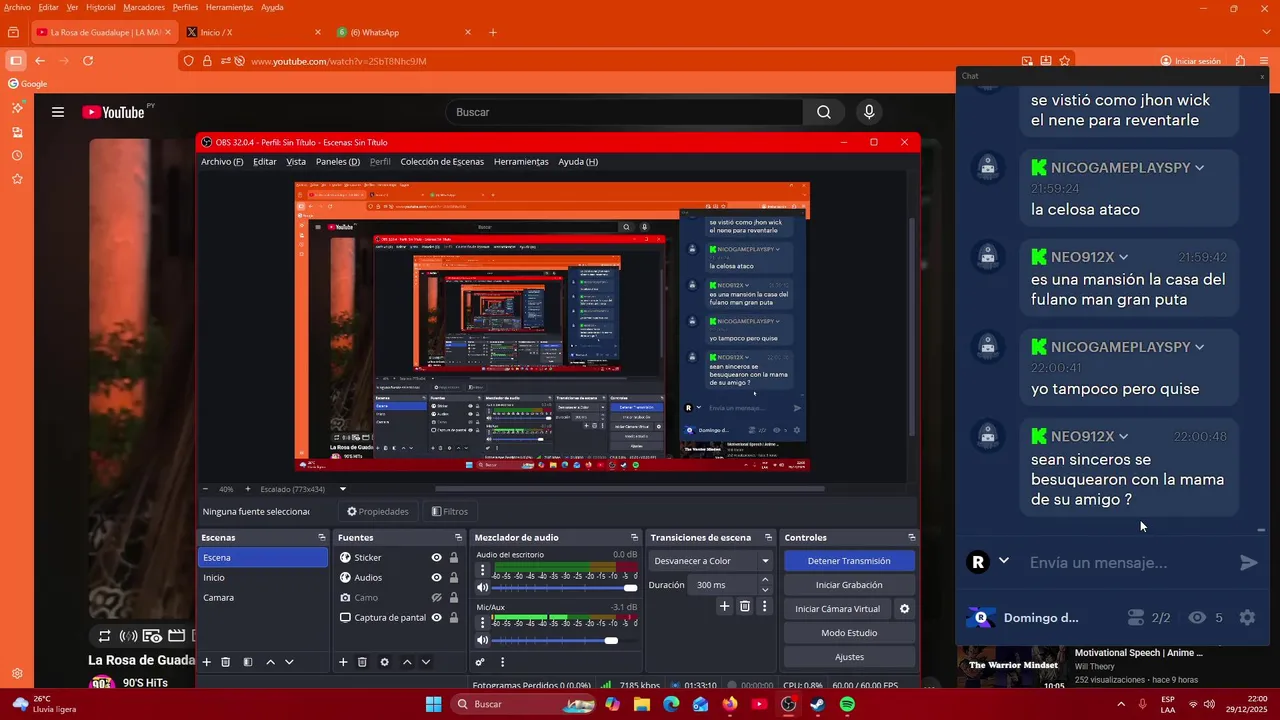The image size is (1280, 720).
Task: Toggle lock on Camo source
Action: point(454,598)
